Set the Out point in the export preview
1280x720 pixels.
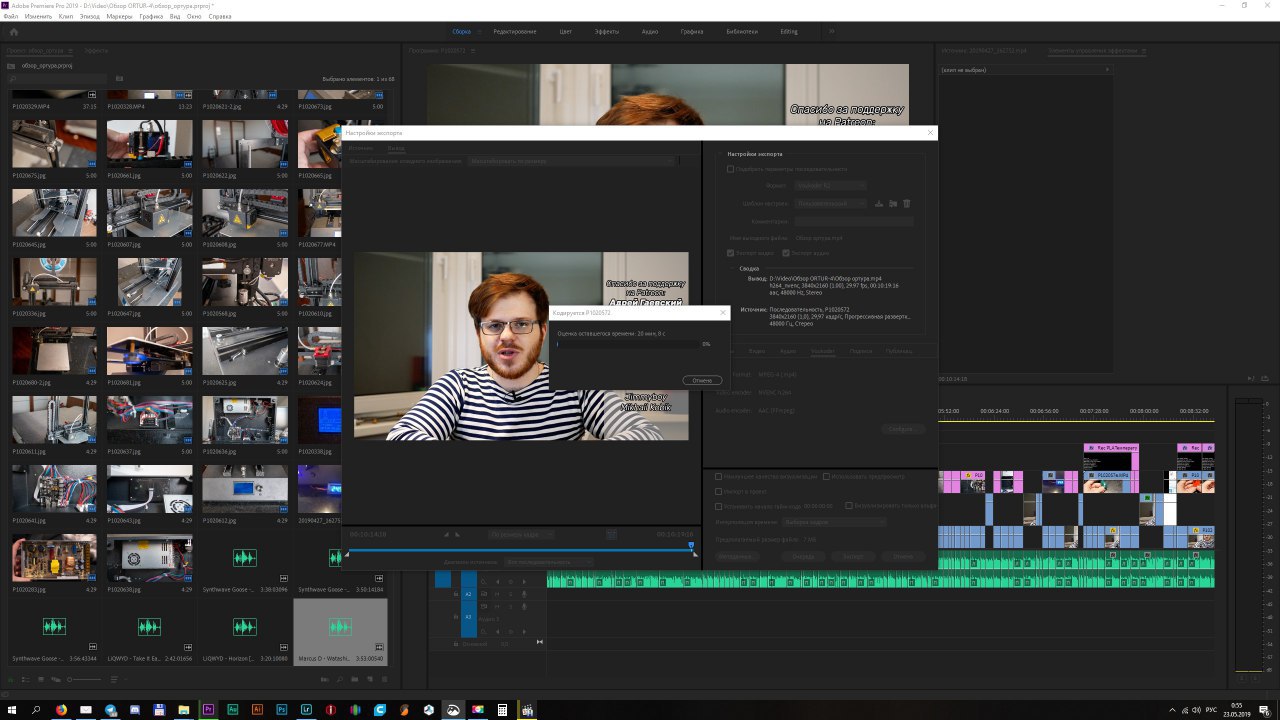tap(458, 535)
